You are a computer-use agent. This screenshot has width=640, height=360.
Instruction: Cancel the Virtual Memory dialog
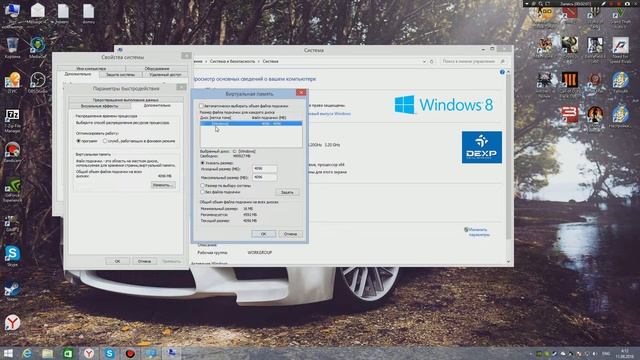click(x=291, y=234)
